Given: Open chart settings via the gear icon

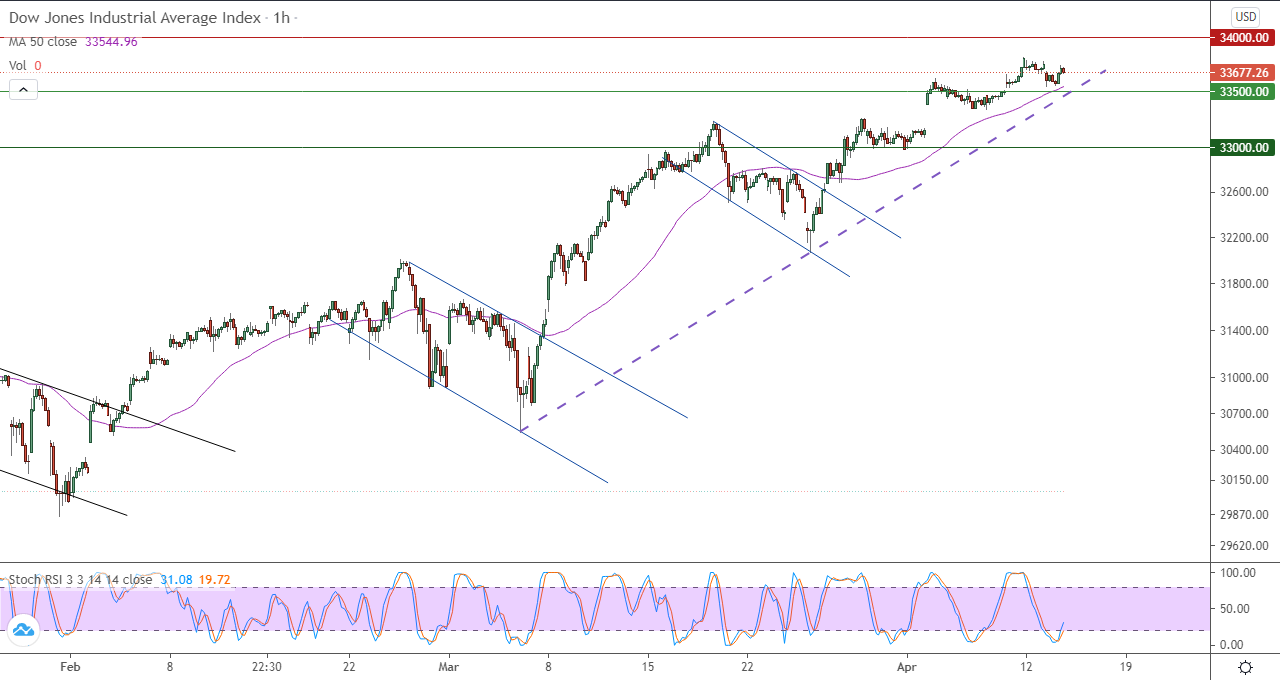Looking at the screenshot, I should [1246, 667].
